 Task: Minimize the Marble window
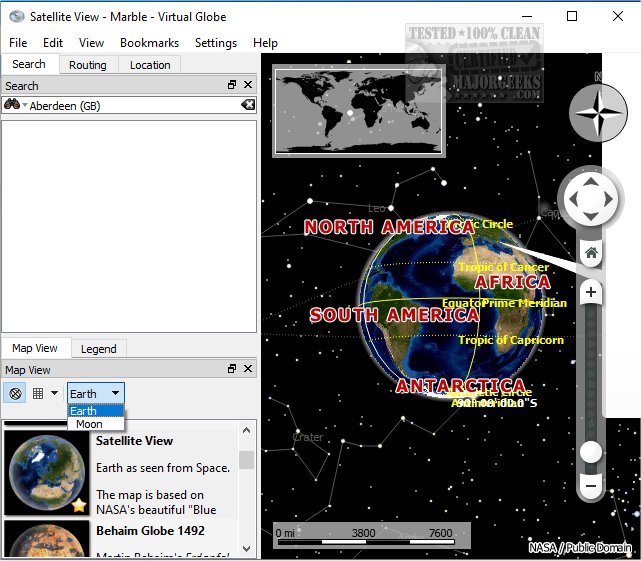pos(527,16)
